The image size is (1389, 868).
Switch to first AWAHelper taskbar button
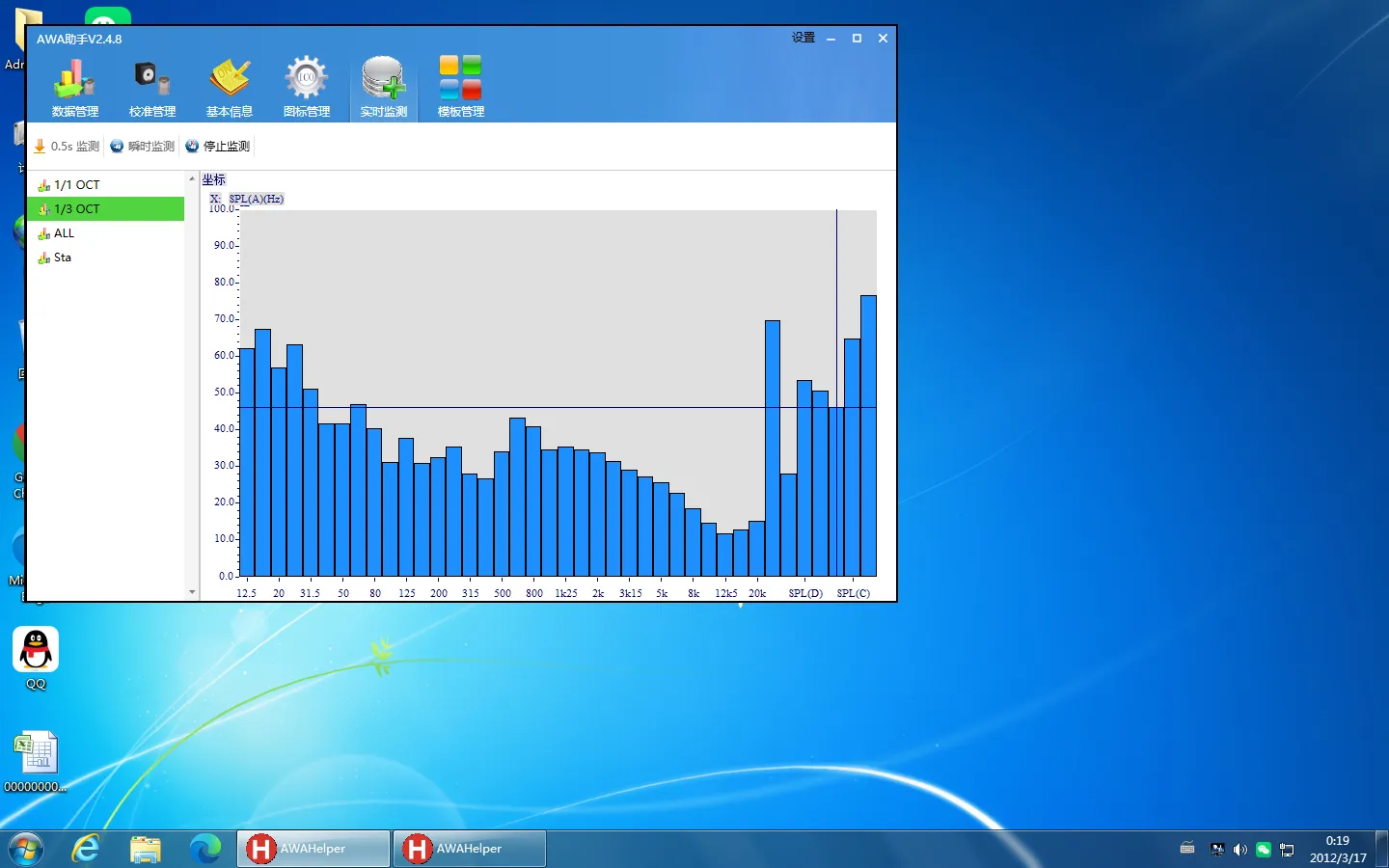(x=313, y=849)
